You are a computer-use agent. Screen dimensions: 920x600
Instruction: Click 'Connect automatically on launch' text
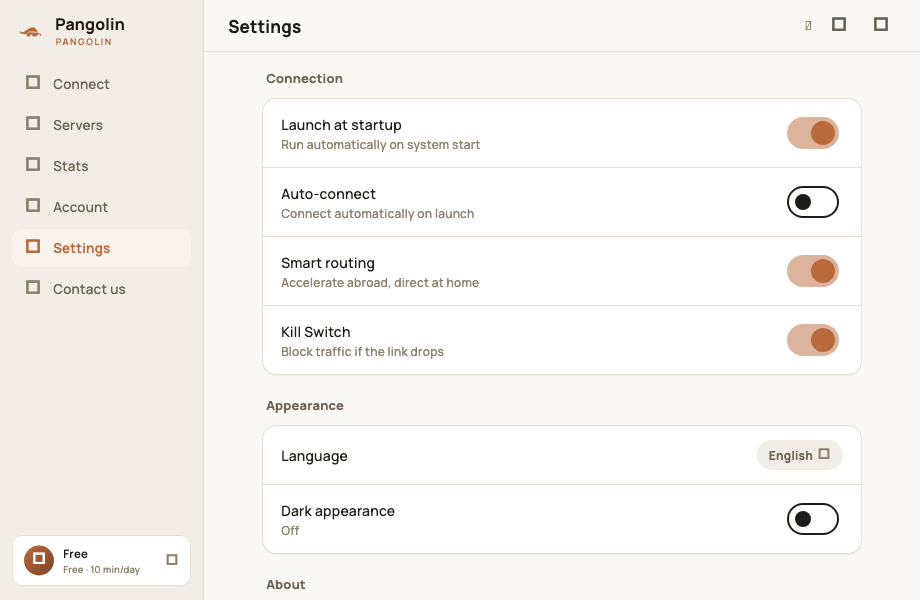point(377,213)
